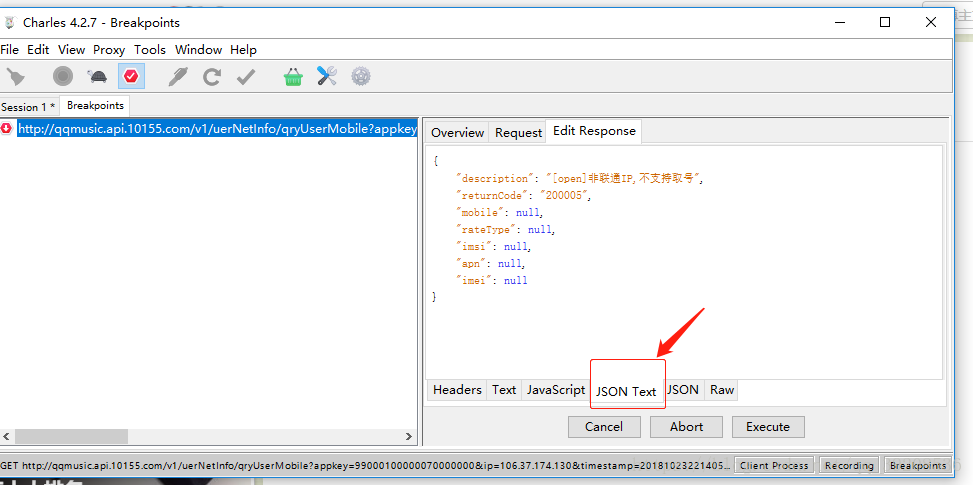Click Client Process status bar button
This screenshot has width=973, height=485.
click(774, 465)
